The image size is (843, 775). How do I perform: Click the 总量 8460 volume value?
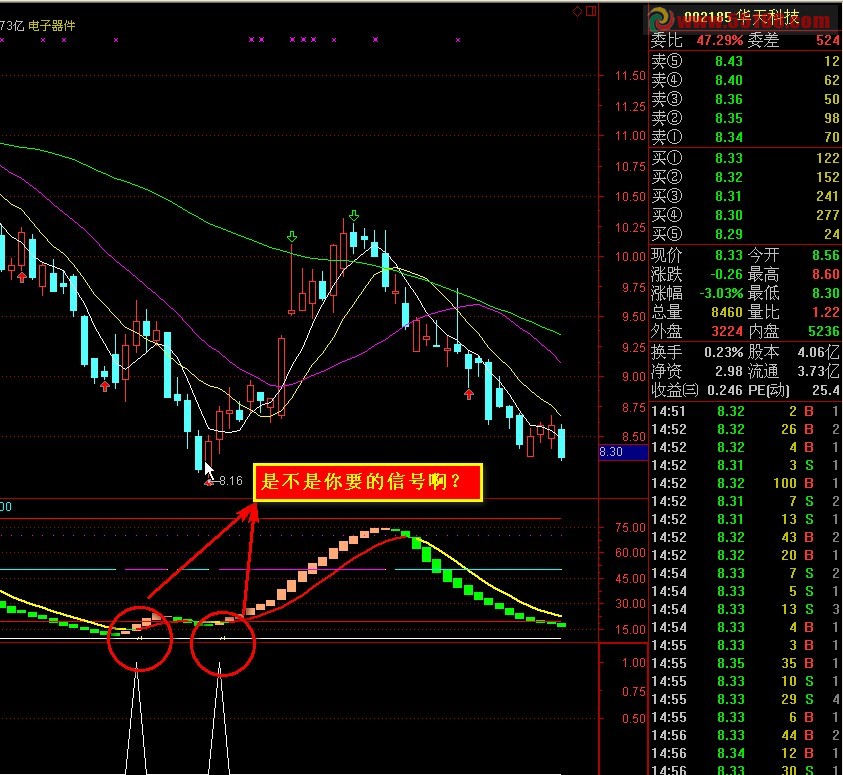pos(727,312)
